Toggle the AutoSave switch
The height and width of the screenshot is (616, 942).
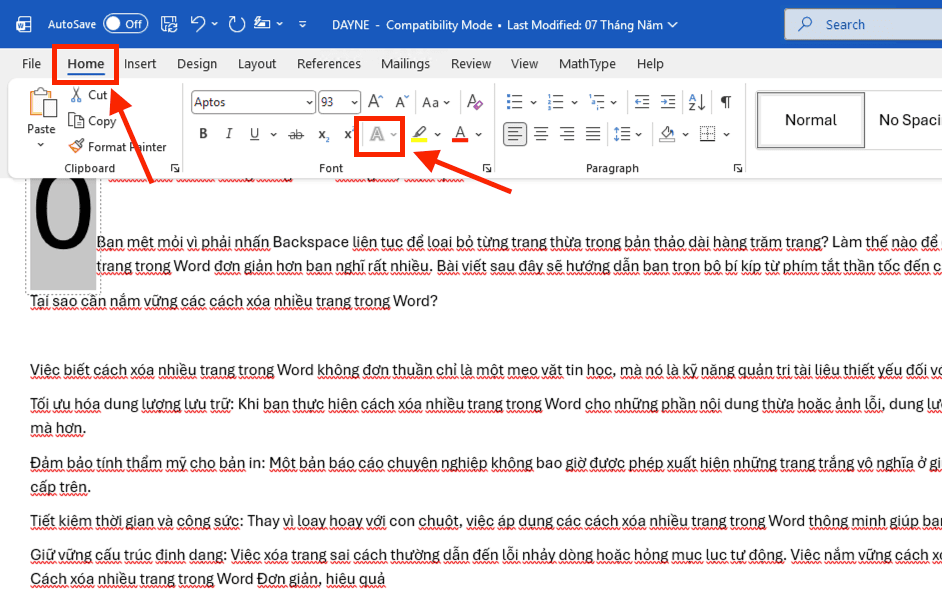tap(125, 24)
